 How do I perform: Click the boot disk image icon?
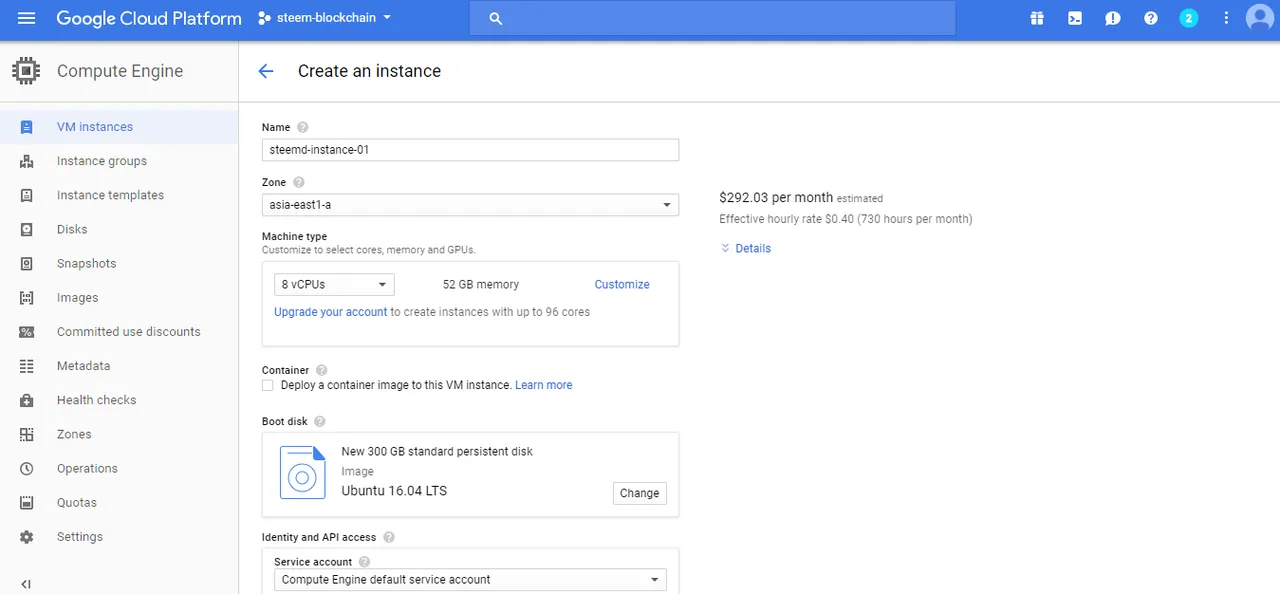point(303,472)
